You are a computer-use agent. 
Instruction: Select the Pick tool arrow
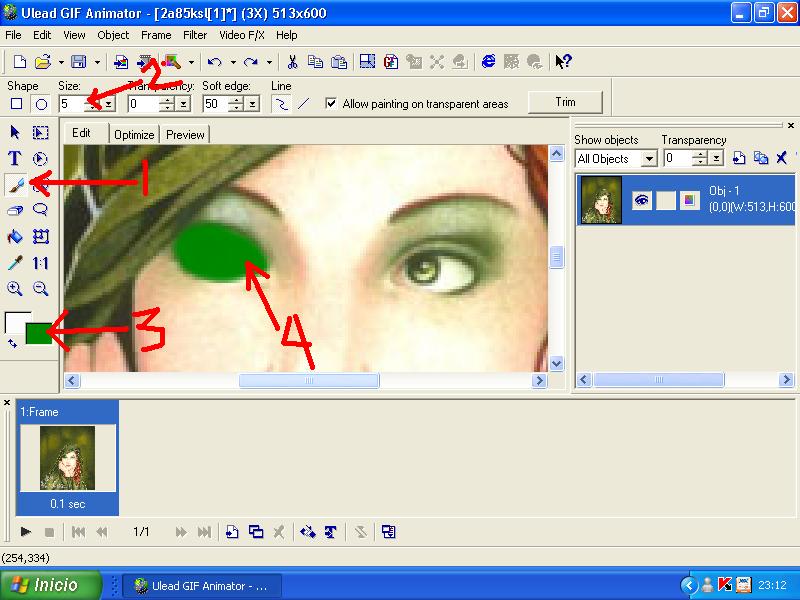pos(15,133)
